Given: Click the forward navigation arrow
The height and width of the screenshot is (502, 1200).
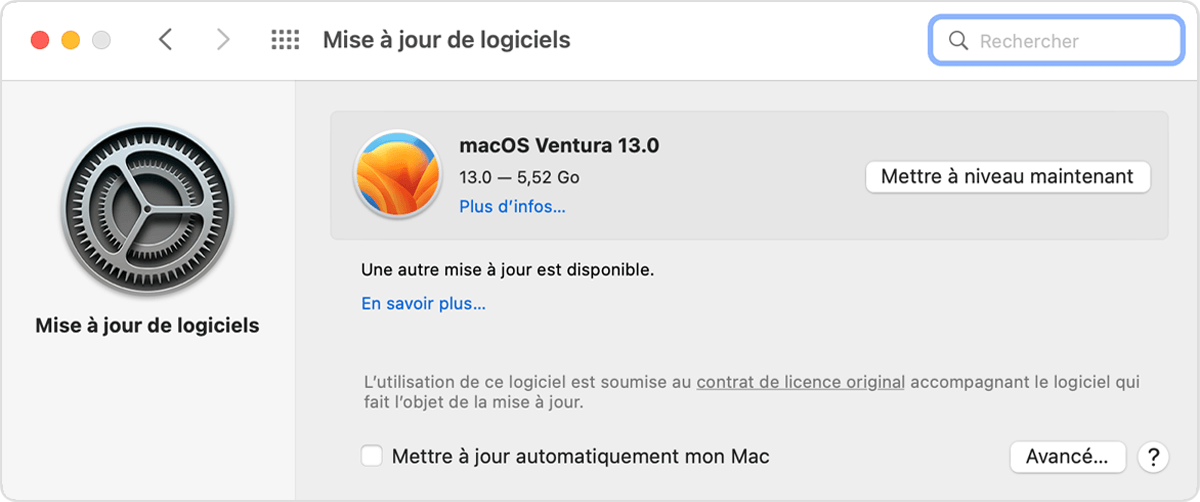Looking at the screenshot, I should (x=222, y=40).
